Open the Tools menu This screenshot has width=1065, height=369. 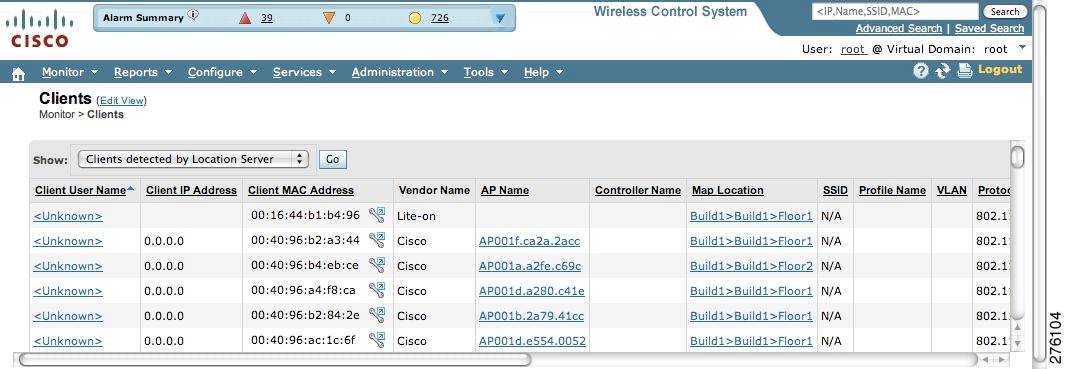click(486, 72)
